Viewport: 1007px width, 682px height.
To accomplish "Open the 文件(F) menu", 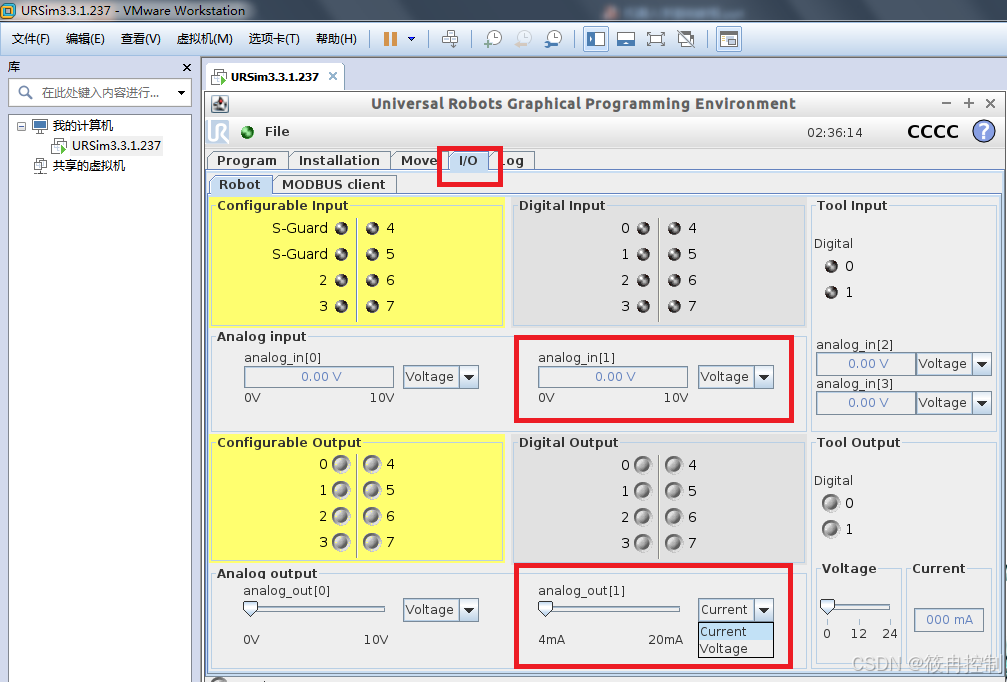I will (x=30, y=39).
